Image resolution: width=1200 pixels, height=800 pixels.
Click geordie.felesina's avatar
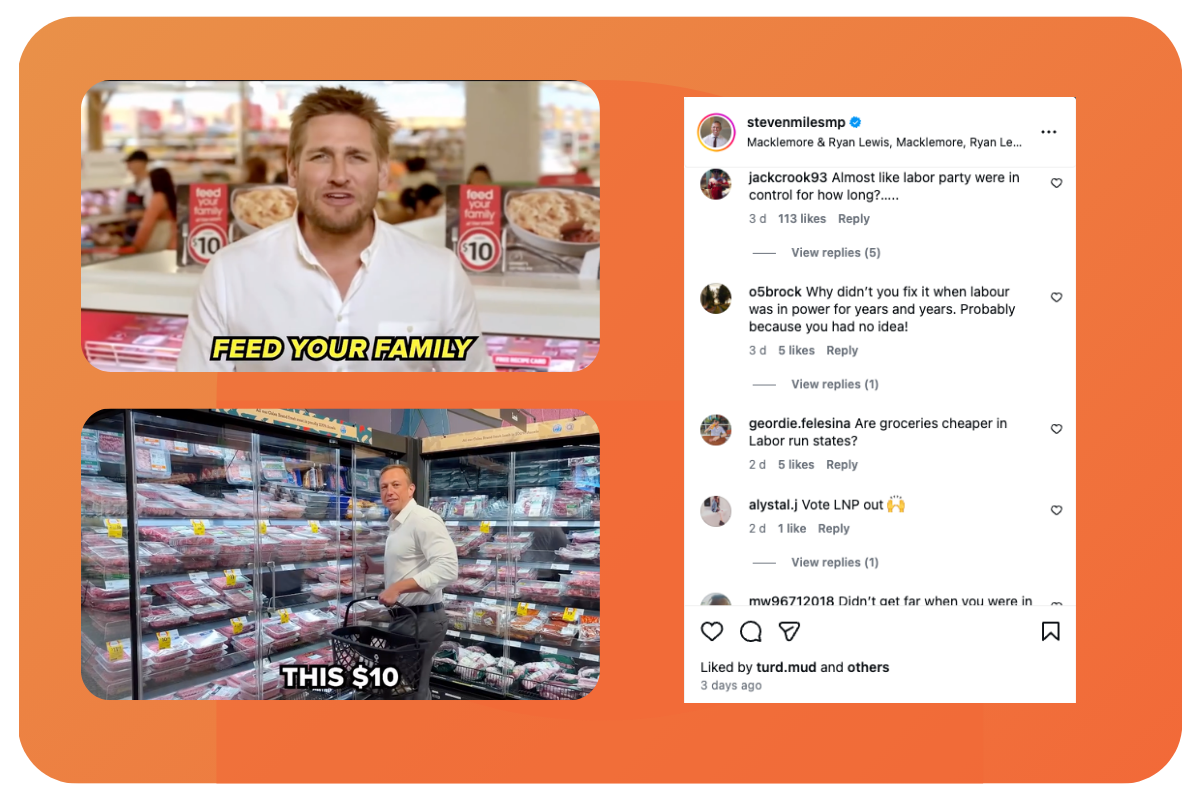pos(716,430)
